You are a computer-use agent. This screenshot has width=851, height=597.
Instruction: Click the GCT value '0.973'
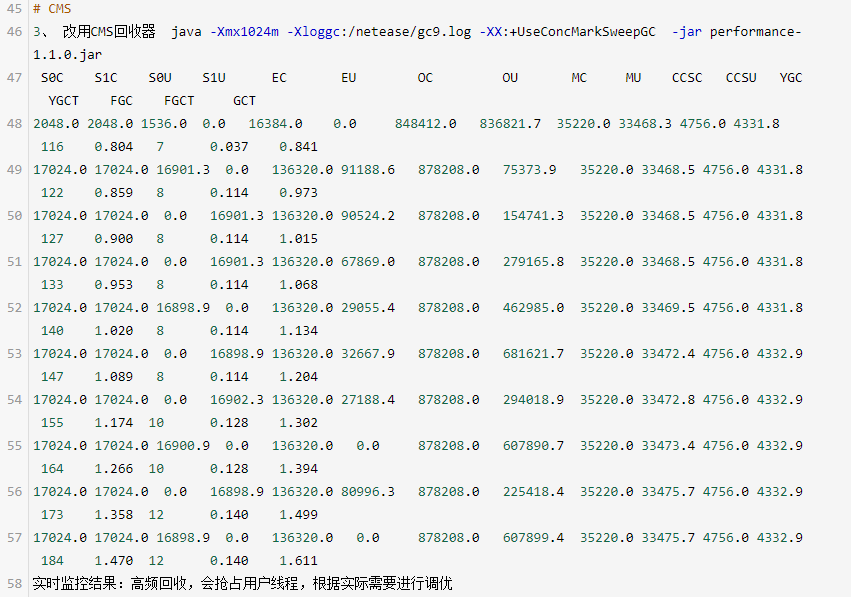coord(299,193)
